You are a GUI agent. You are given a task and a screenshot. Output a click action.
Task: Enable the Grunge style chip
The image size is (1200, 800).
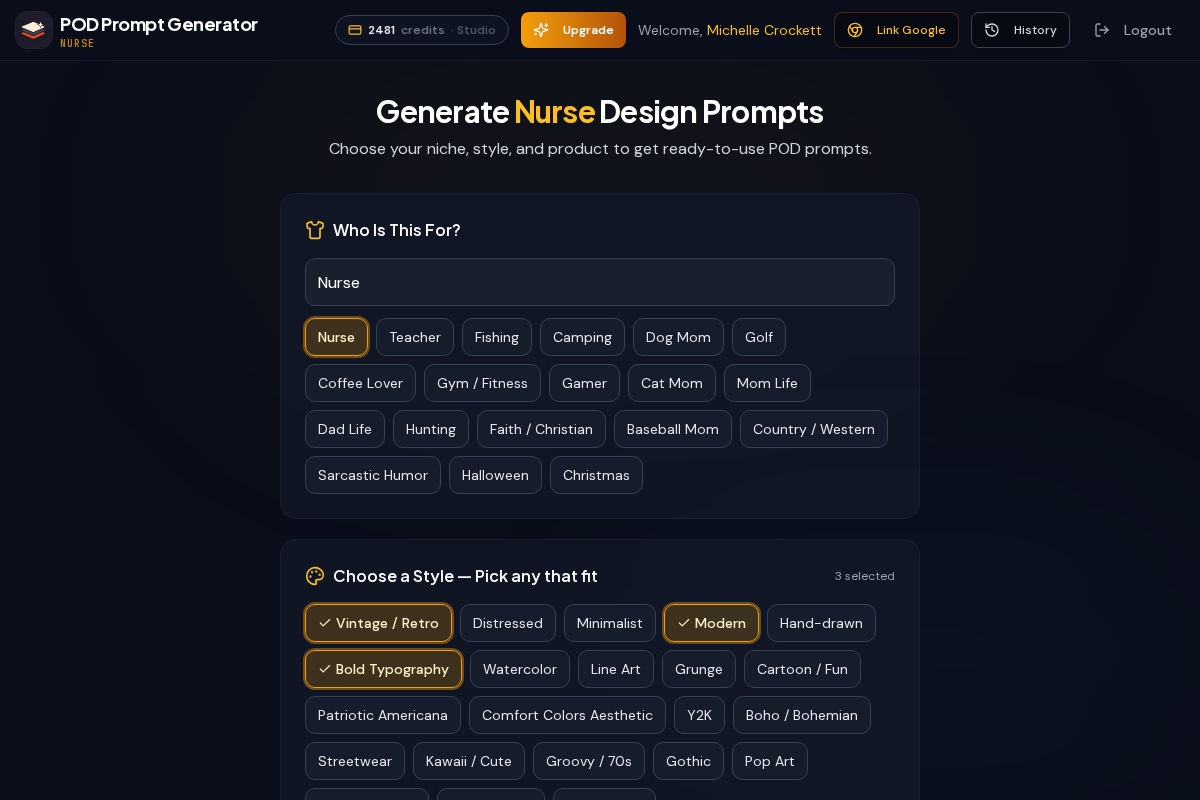click(x=699, y=669)
